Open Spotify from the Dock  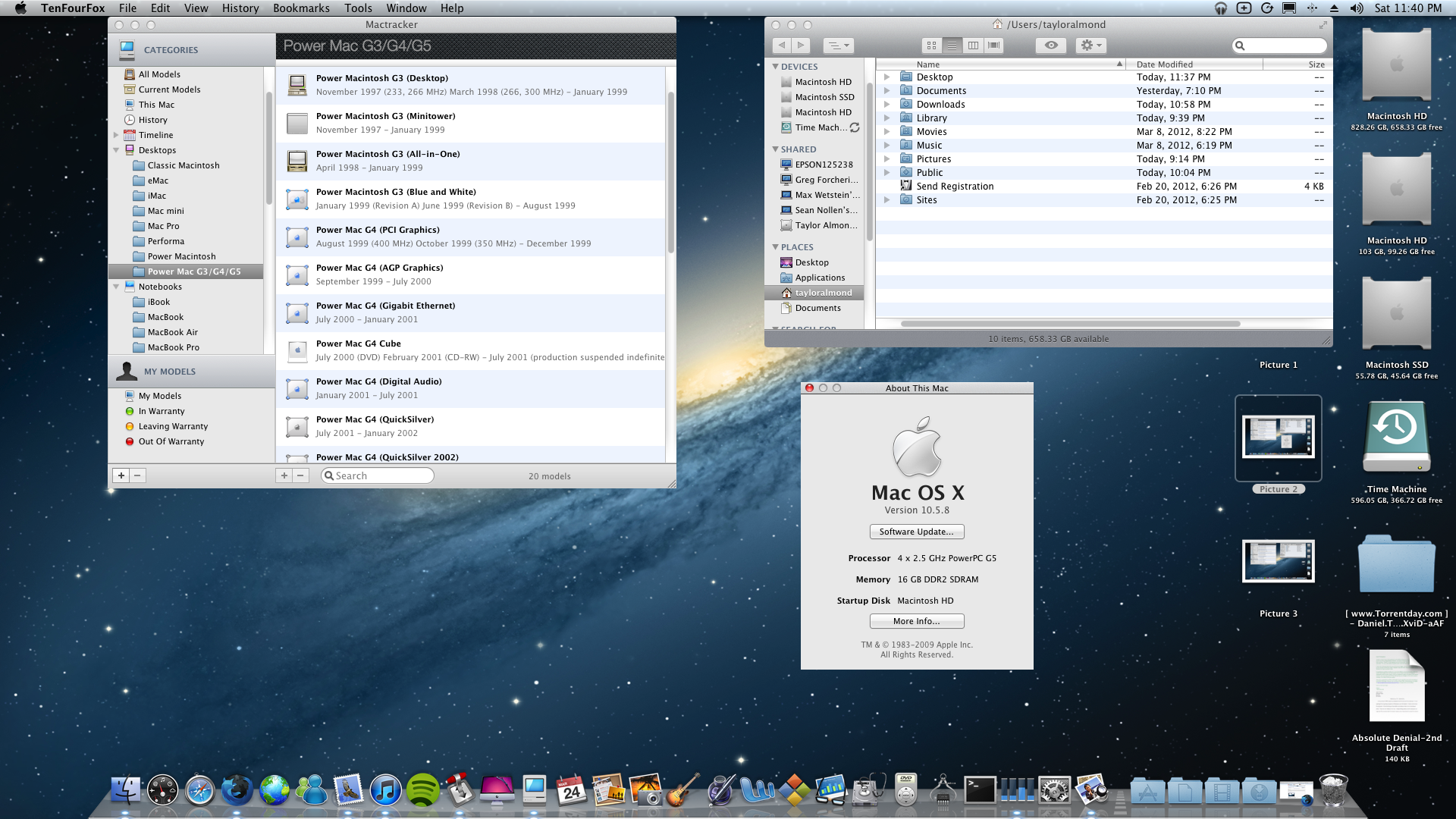[422, 791]
